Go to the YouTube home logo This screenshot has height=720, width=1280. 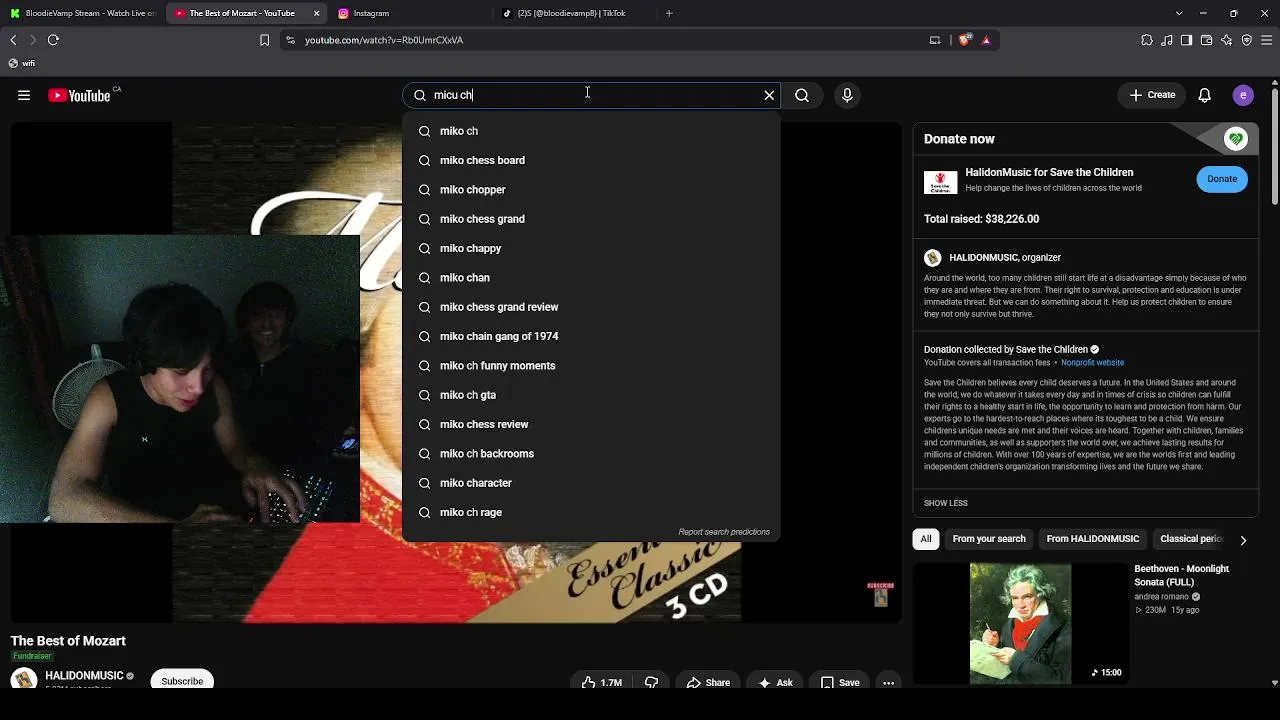[x=79, y=95]
